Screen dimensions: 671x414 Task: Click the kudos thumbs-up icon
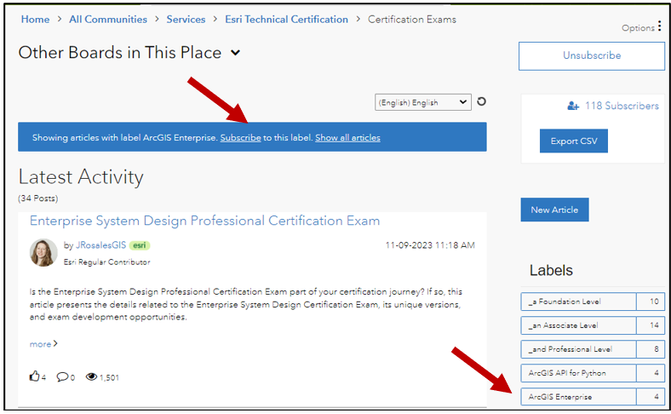[35, 377]
